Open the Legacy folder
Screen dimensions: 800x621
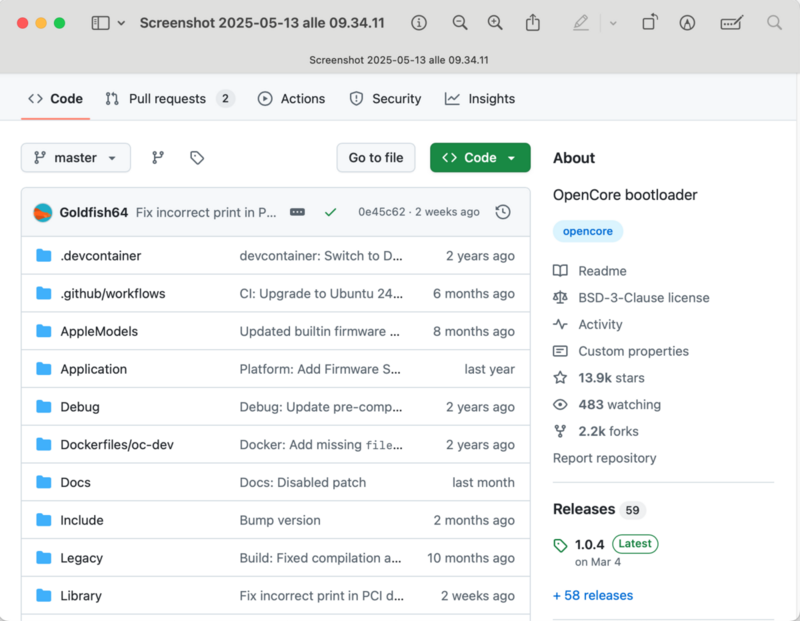(82, 558)
